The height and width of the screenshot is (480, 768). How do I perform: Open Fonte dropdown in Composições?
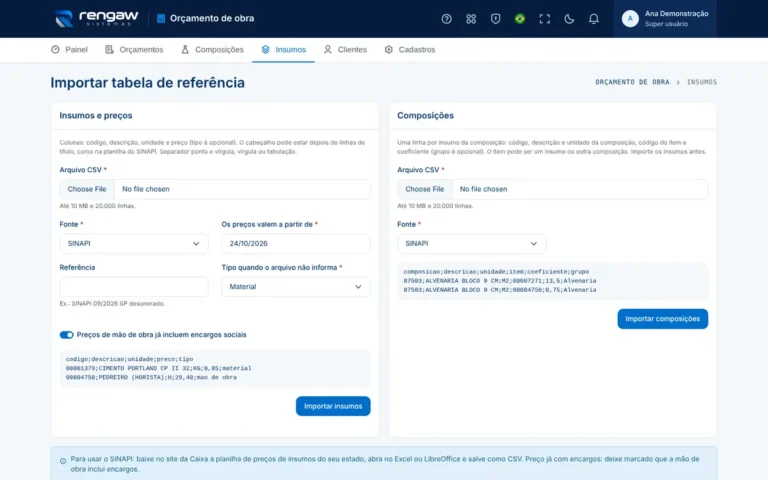tap(472, 243)
